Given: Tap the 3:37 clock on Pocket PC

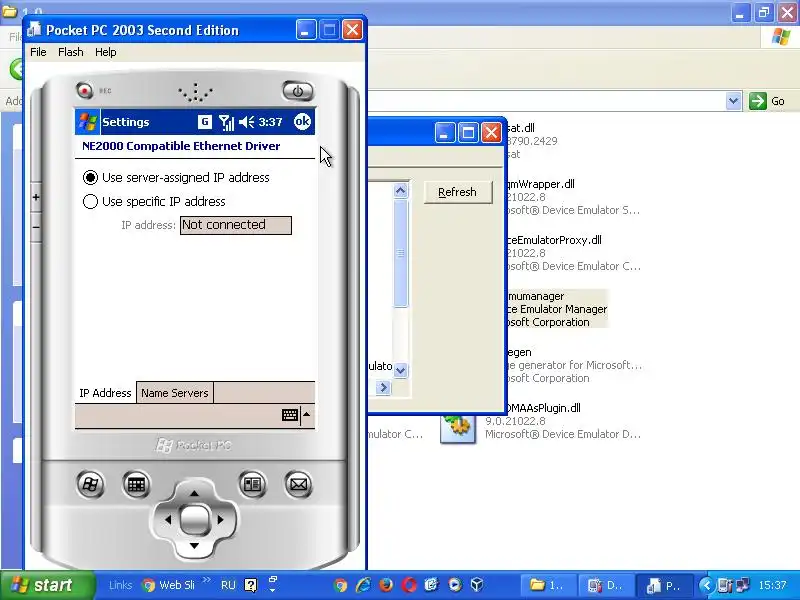Looking at the screenshot, I should (270, 122).
